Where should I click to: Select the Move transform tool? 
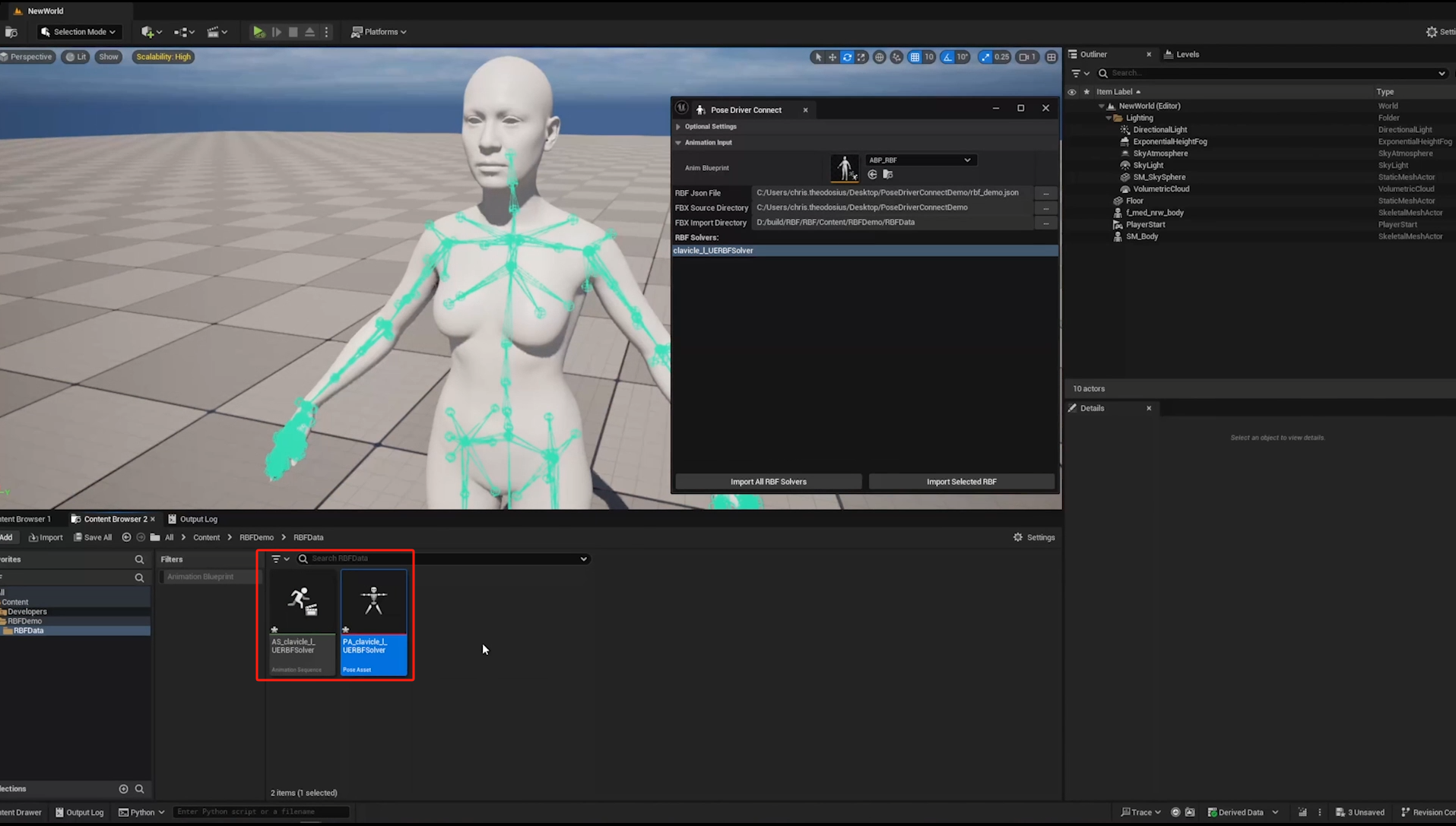point(832,57)
